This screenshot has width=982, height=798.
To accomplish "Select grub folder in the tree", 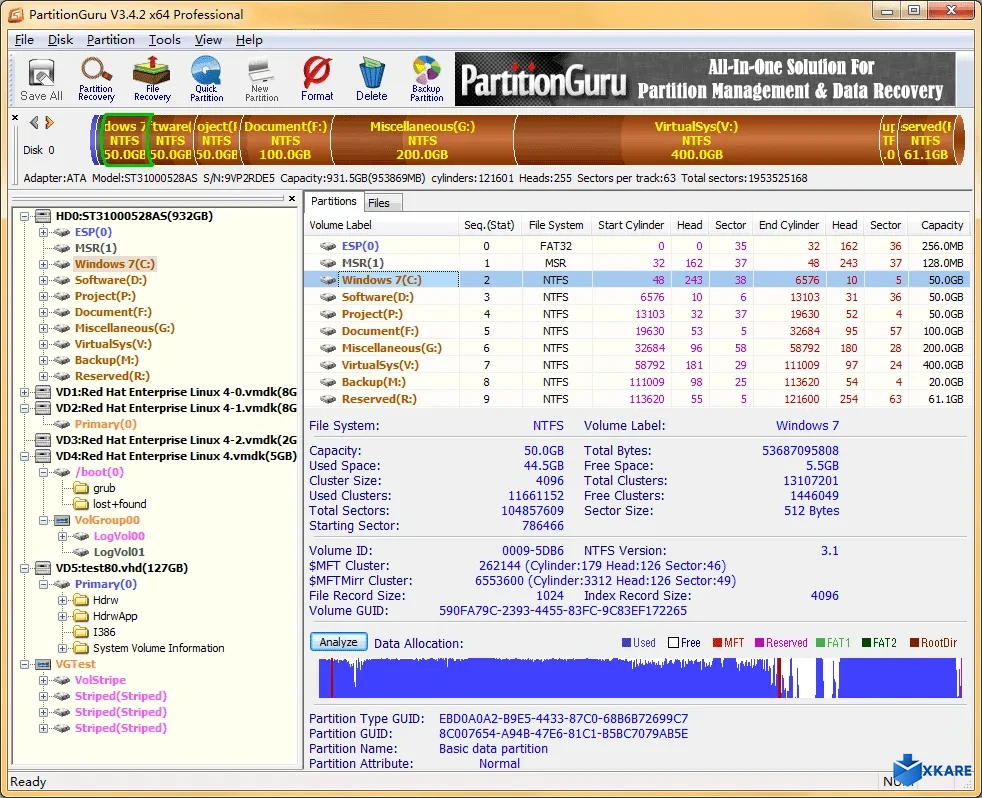I will pyautogui.click(x=104, y=488).
